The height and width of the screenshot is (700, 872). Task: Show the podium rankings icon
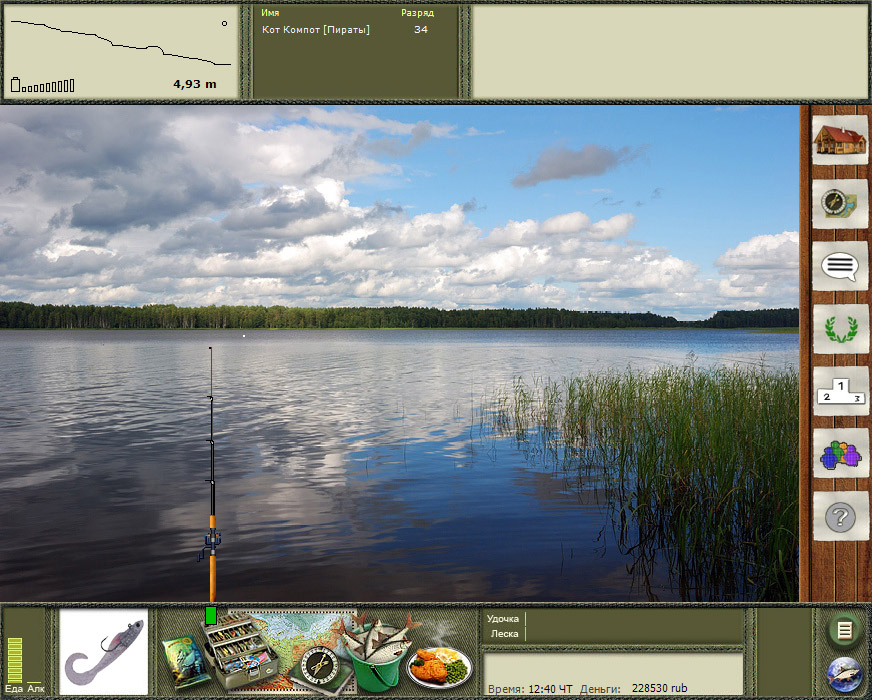839,391
